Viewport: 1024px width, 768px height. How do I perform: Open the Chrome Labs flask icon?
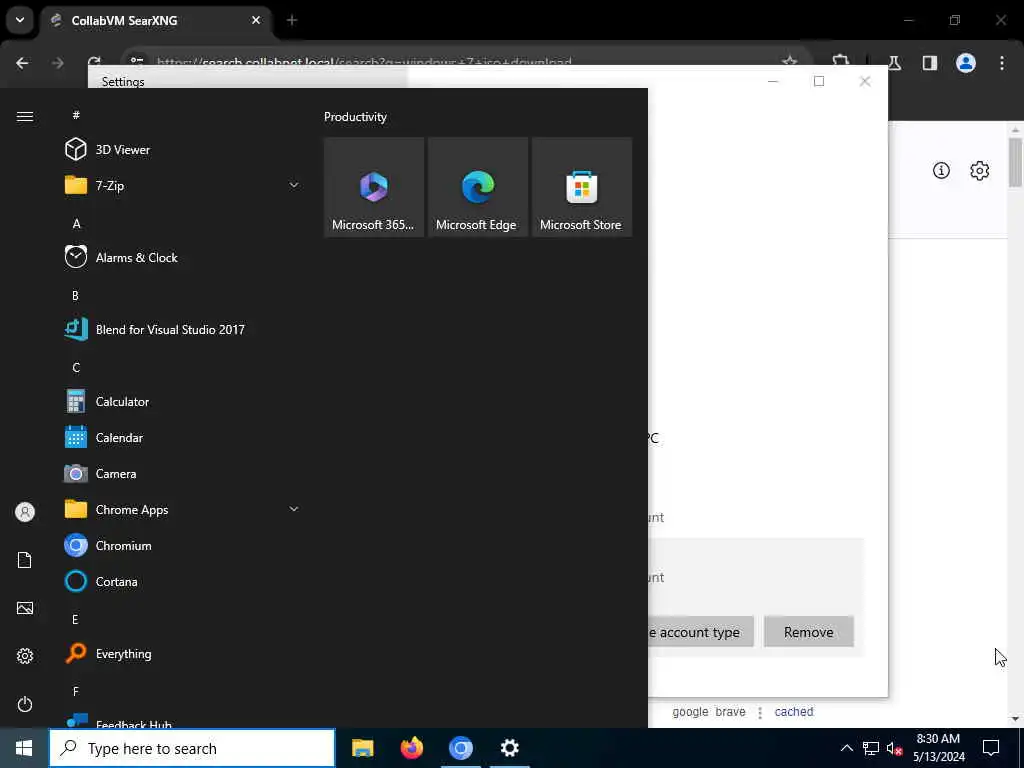point(894,63)
